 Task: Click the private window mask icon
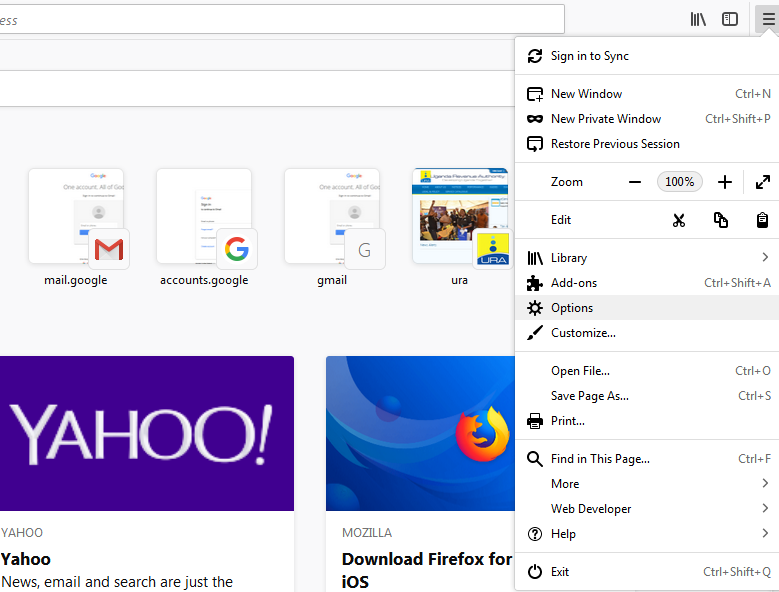click(535, 119)
